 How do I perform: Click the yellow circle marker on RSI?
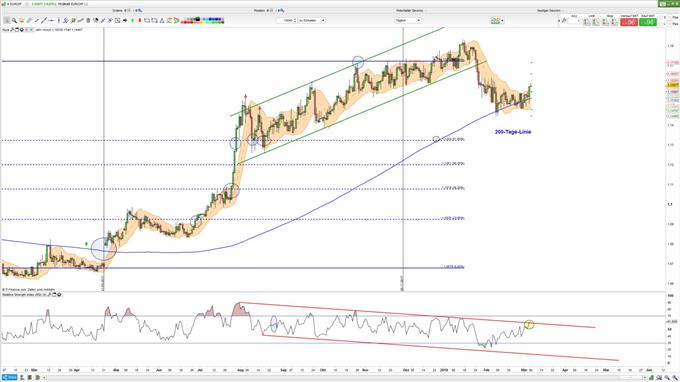point(529,324)
